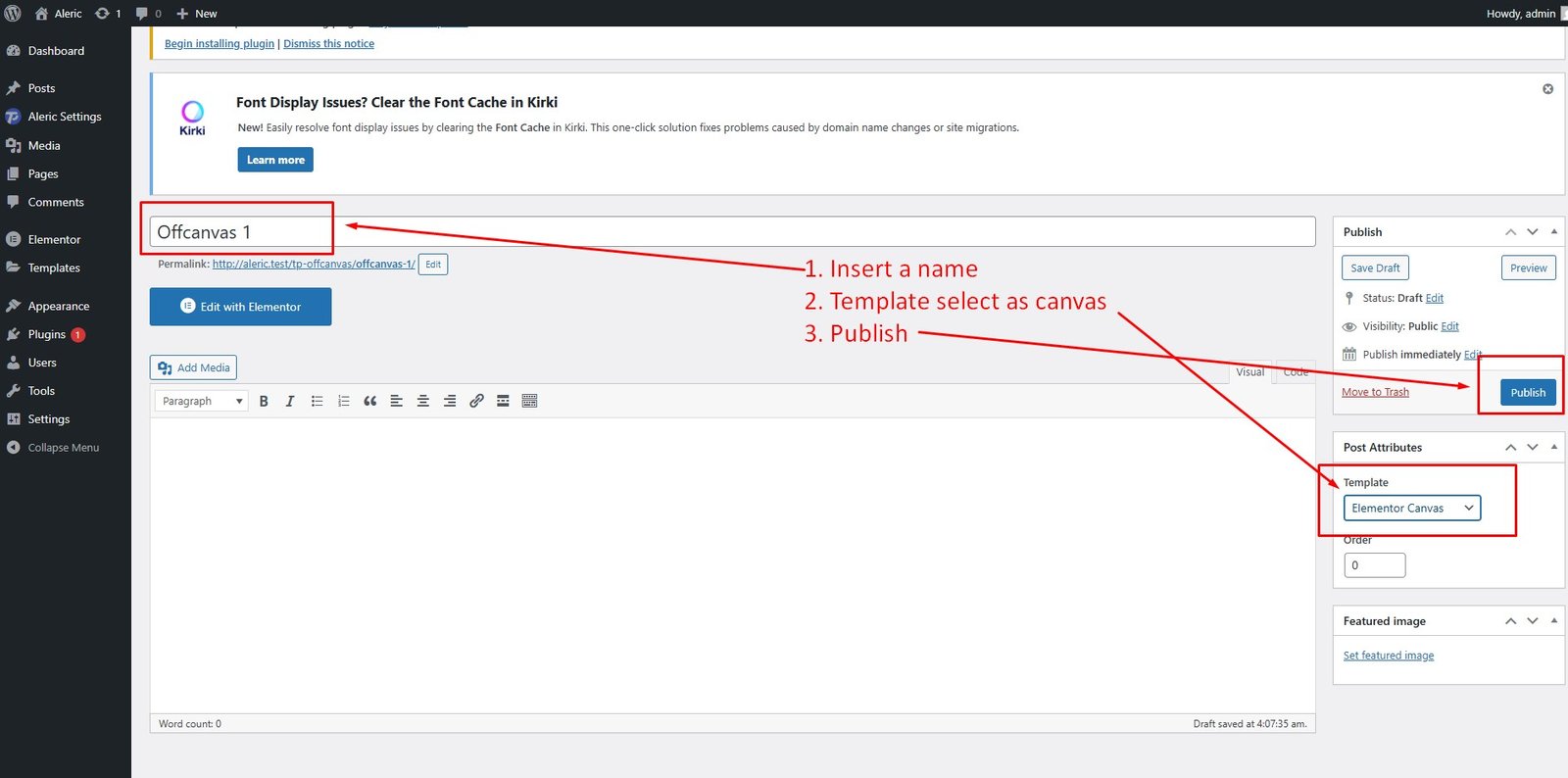Open Templates in the admin sidebar
The height and width of the screenshot is (778, 1568).
(54, 267)
